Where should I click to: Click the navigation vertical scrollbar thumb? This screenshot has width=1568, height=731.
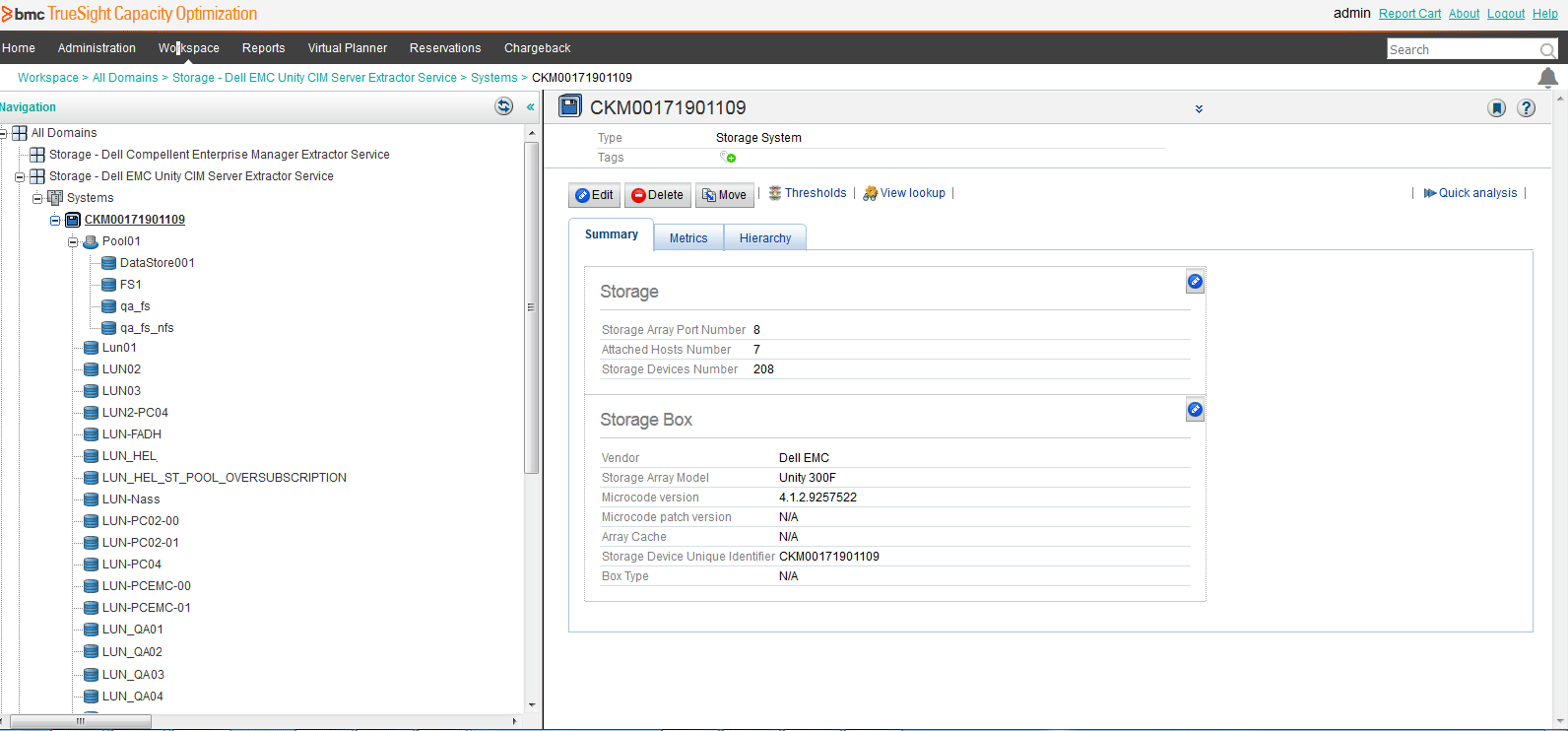tap(532, 308)
